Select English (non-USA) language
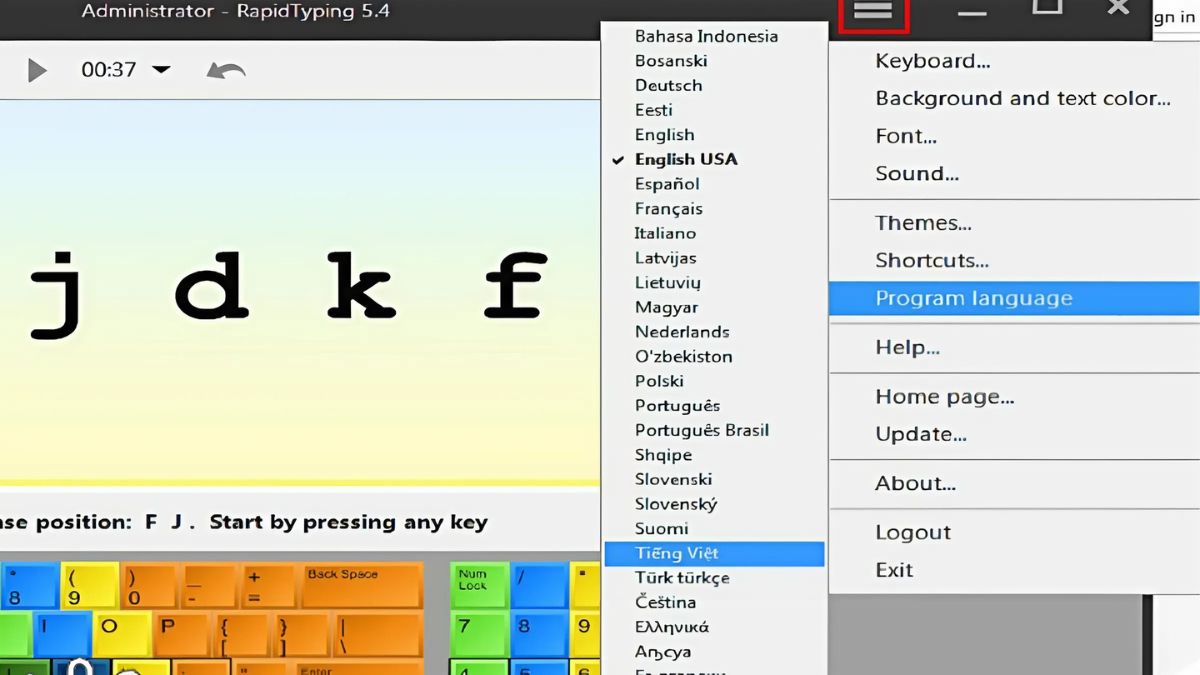The height and width of the screenshot is (675, 1200). point(664,135)
